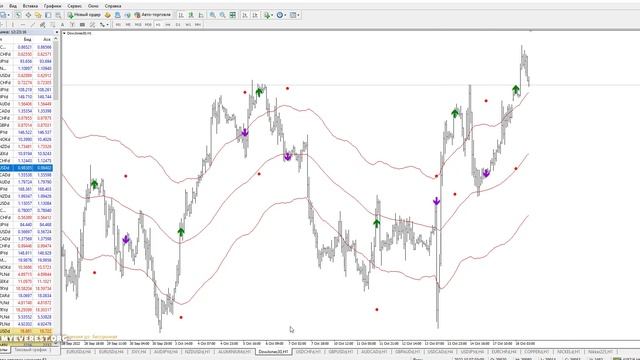This screenshot has width=640, height=360.
Task: Open the periods clock dropdown
Action: 281,15
